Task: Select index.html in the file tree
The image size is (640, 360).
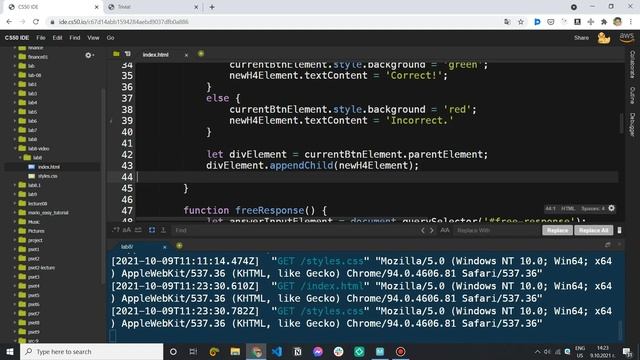Action: coord(49,167)
